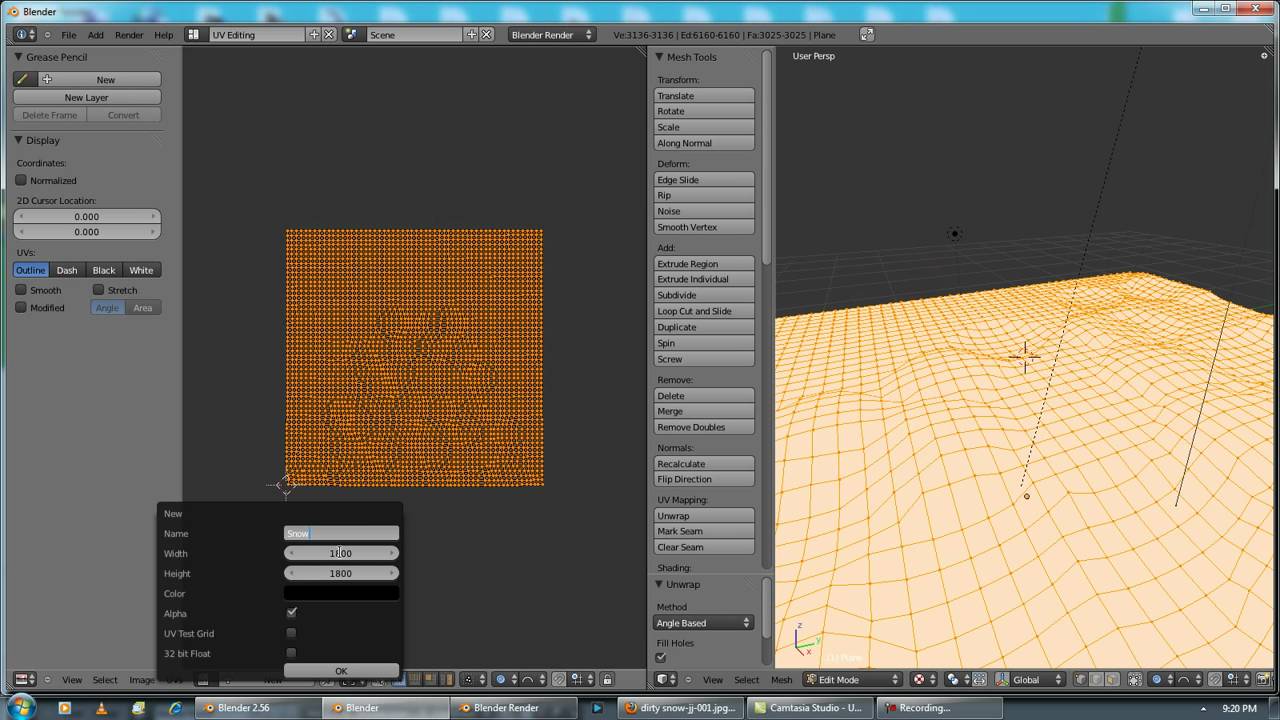Open the Add menu
The height and width of the screenshot is (720, 1280).
[x=96, y=35]
